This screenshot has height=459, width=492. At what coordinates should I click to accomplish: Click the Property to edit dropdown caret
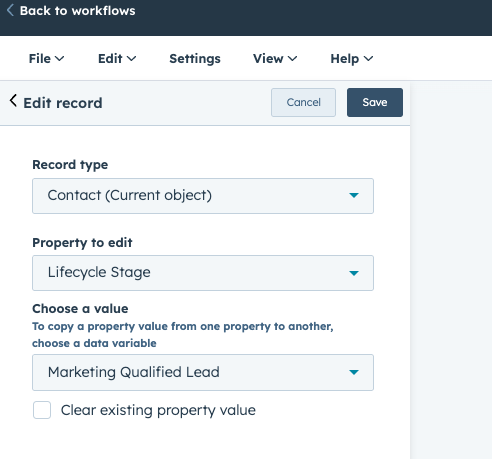354,273
